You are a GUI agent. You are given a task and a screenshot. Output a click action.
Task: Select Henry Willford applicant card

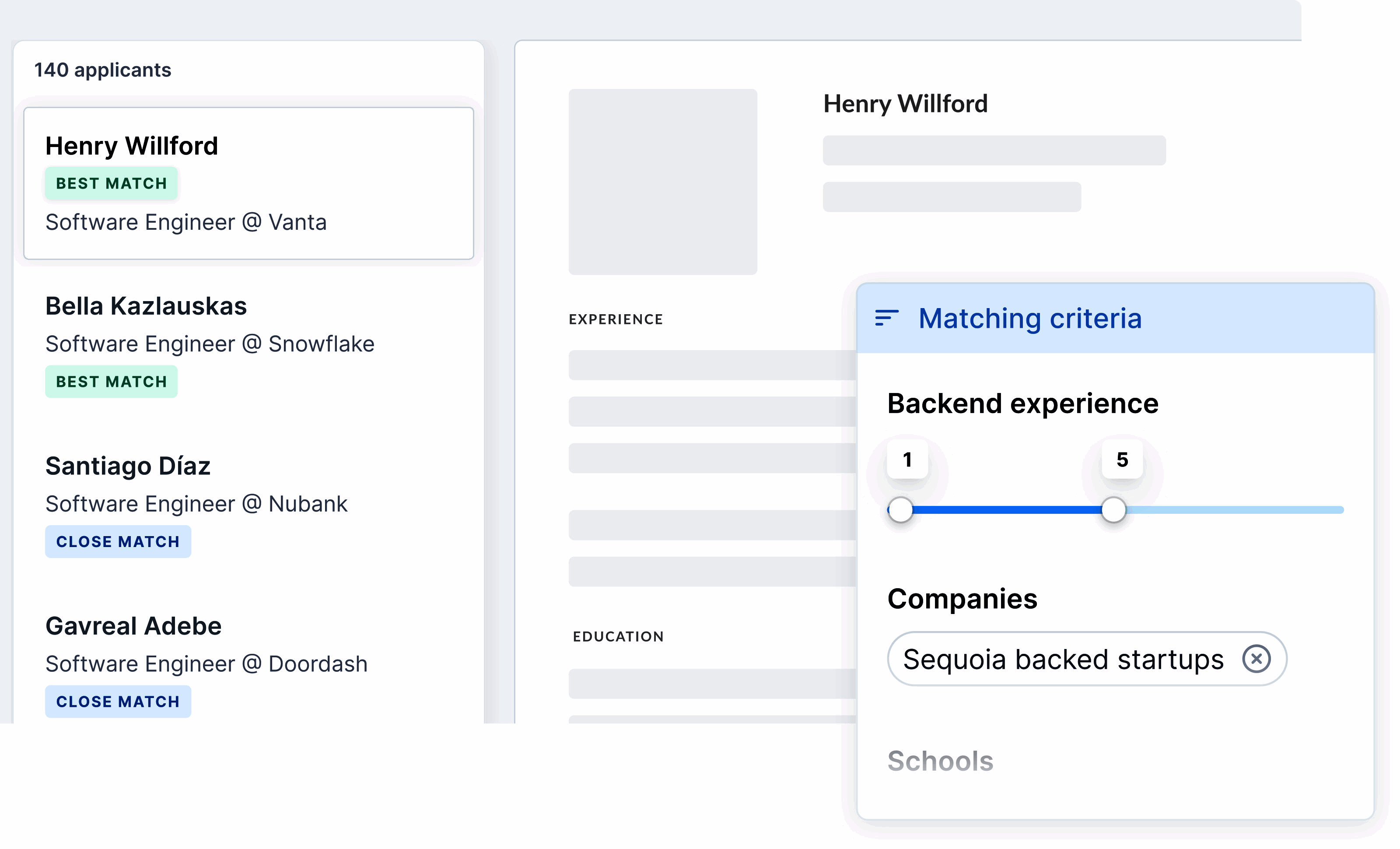click(248, 183)
